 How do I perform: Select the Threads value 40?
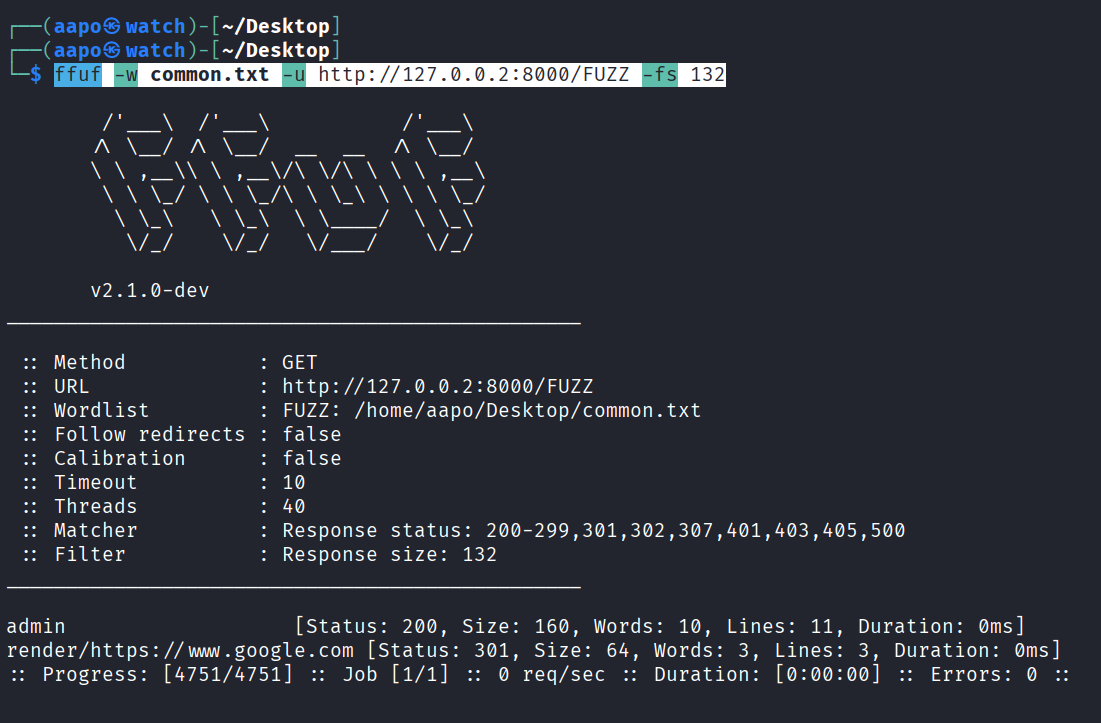[x=294, y=507]
